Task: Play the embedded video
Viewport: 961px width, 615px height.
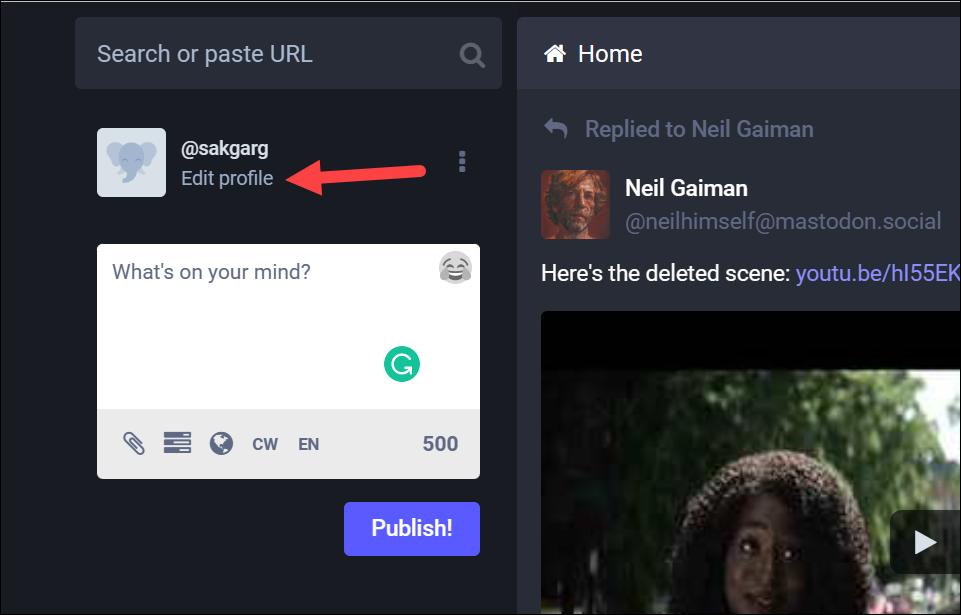Action: click(x=925, y=542)
